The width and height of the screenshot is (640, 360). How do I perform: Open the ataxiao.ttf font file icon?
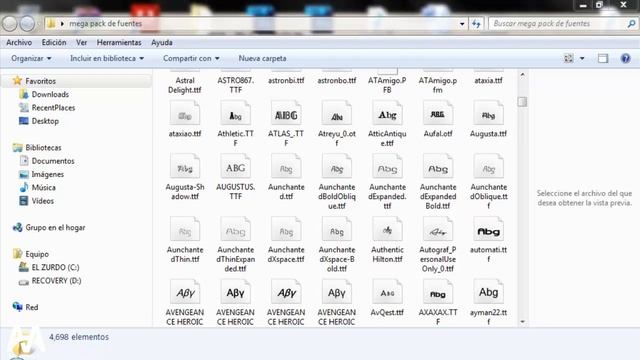tap(185, 113)
